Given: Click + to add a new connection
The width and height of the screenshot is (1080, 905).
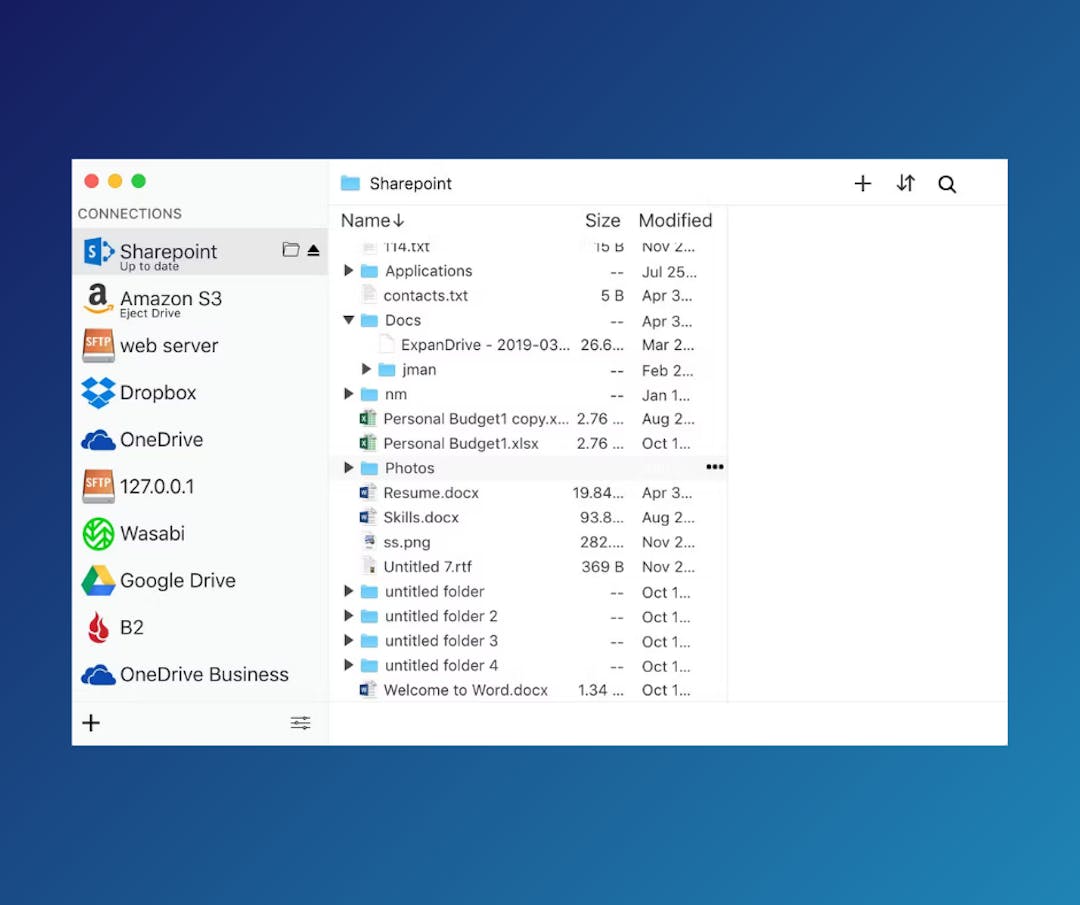Looking at the screenshot, I should pyautogui.click(x=91, y=722).
